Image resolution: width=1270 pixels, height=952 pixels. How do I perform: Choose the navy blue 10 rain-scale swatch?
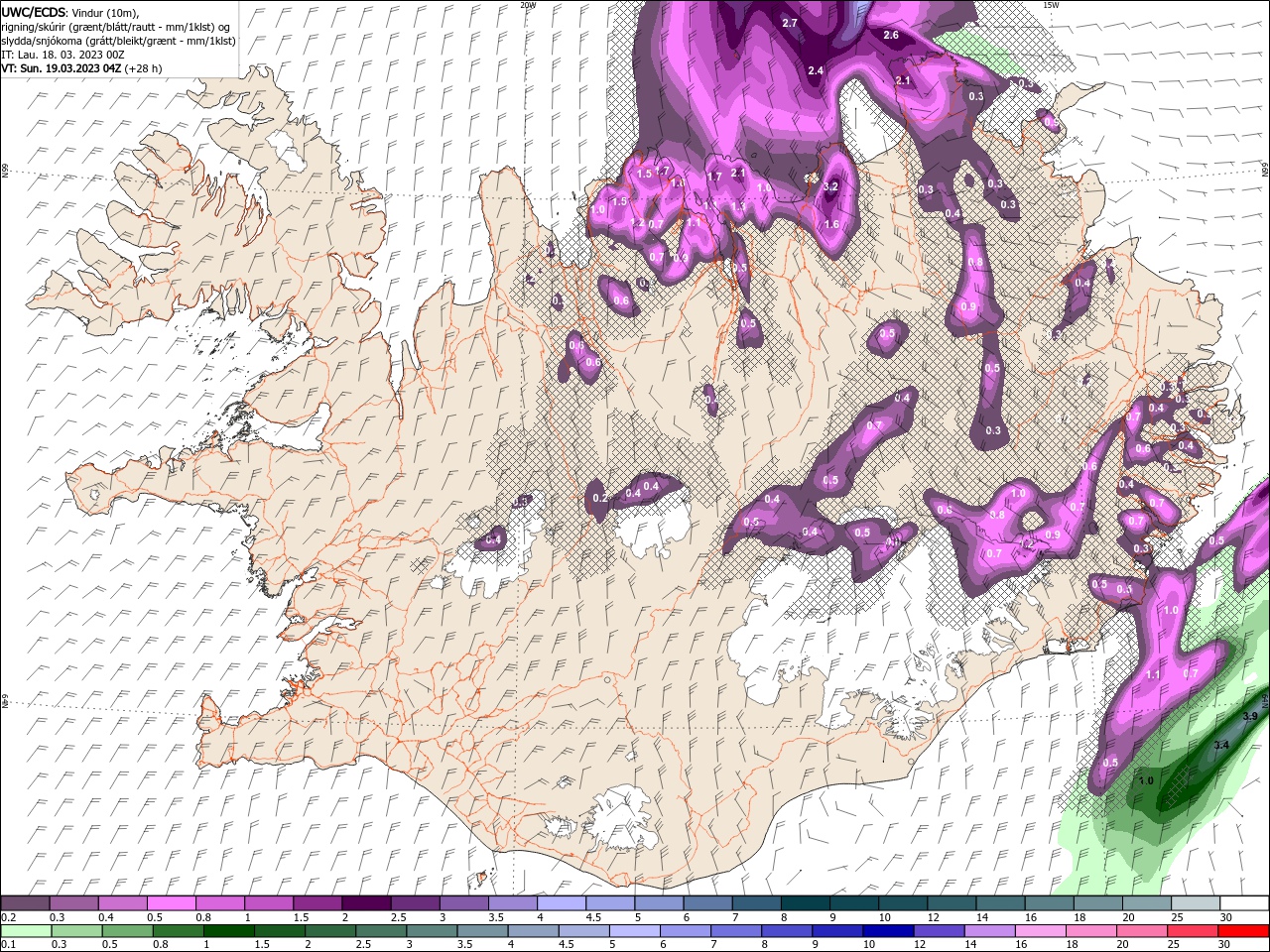[x=887, y=931]
